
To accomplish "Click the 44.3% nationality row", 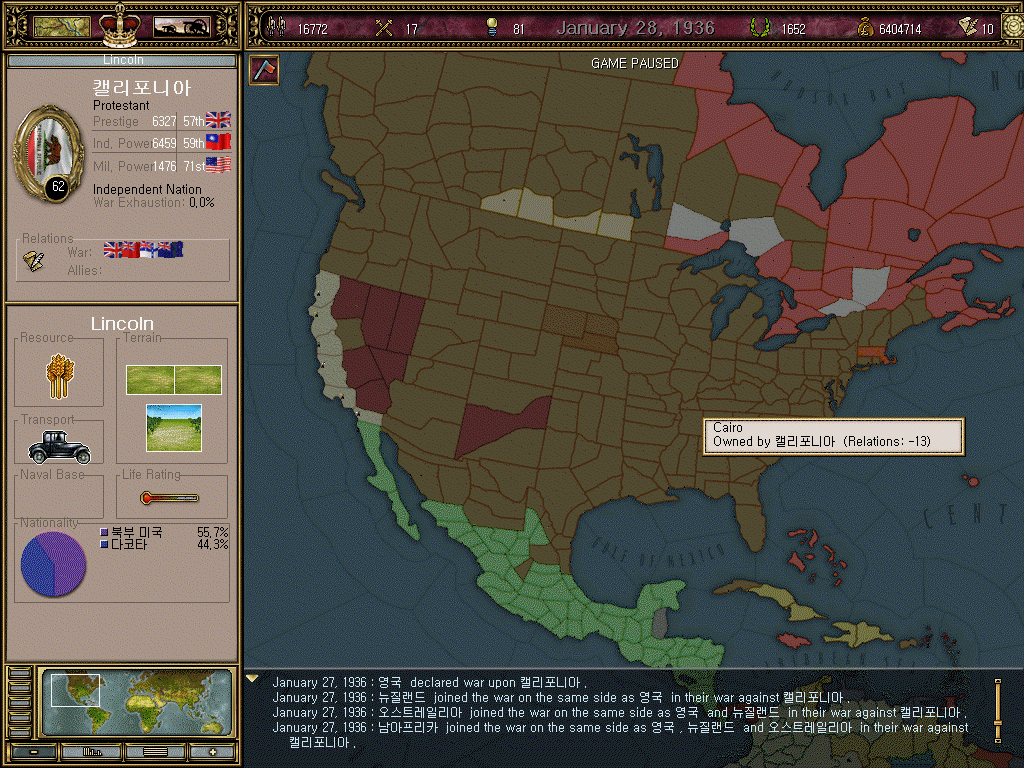I will point(164,544).
